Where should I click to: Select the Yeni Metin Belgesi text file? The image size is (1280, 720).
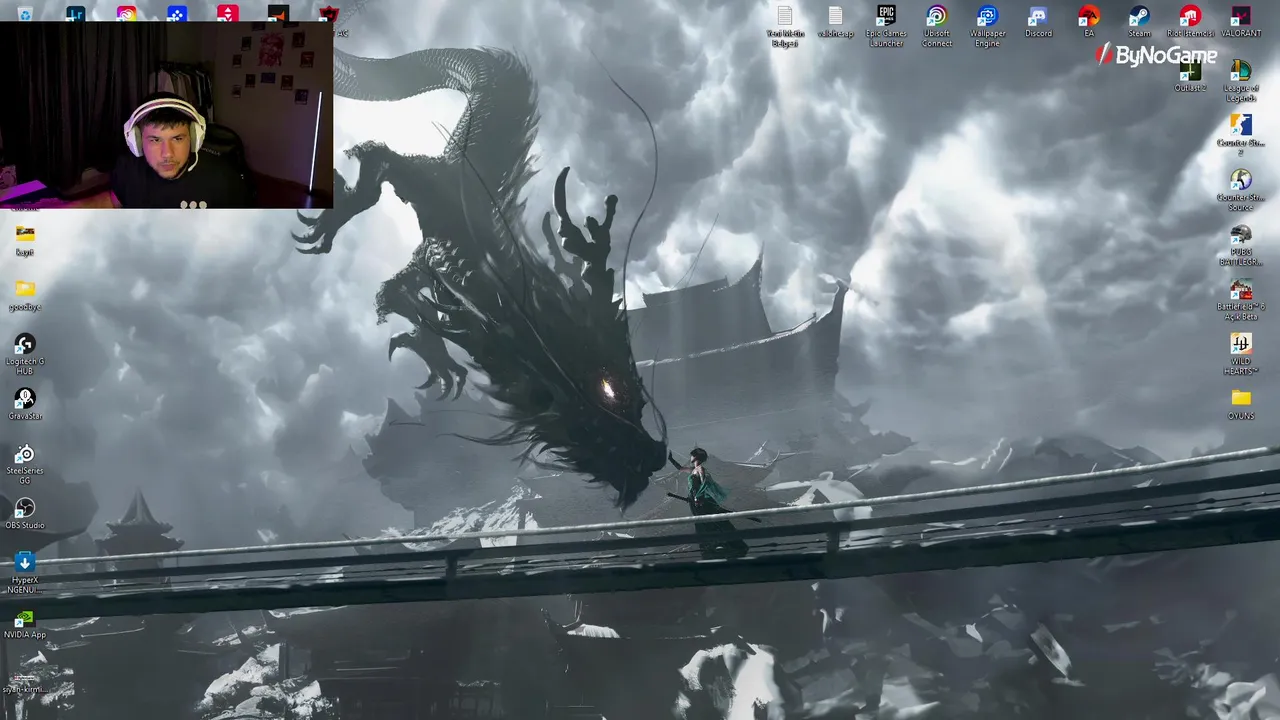[x=785, y=25]
